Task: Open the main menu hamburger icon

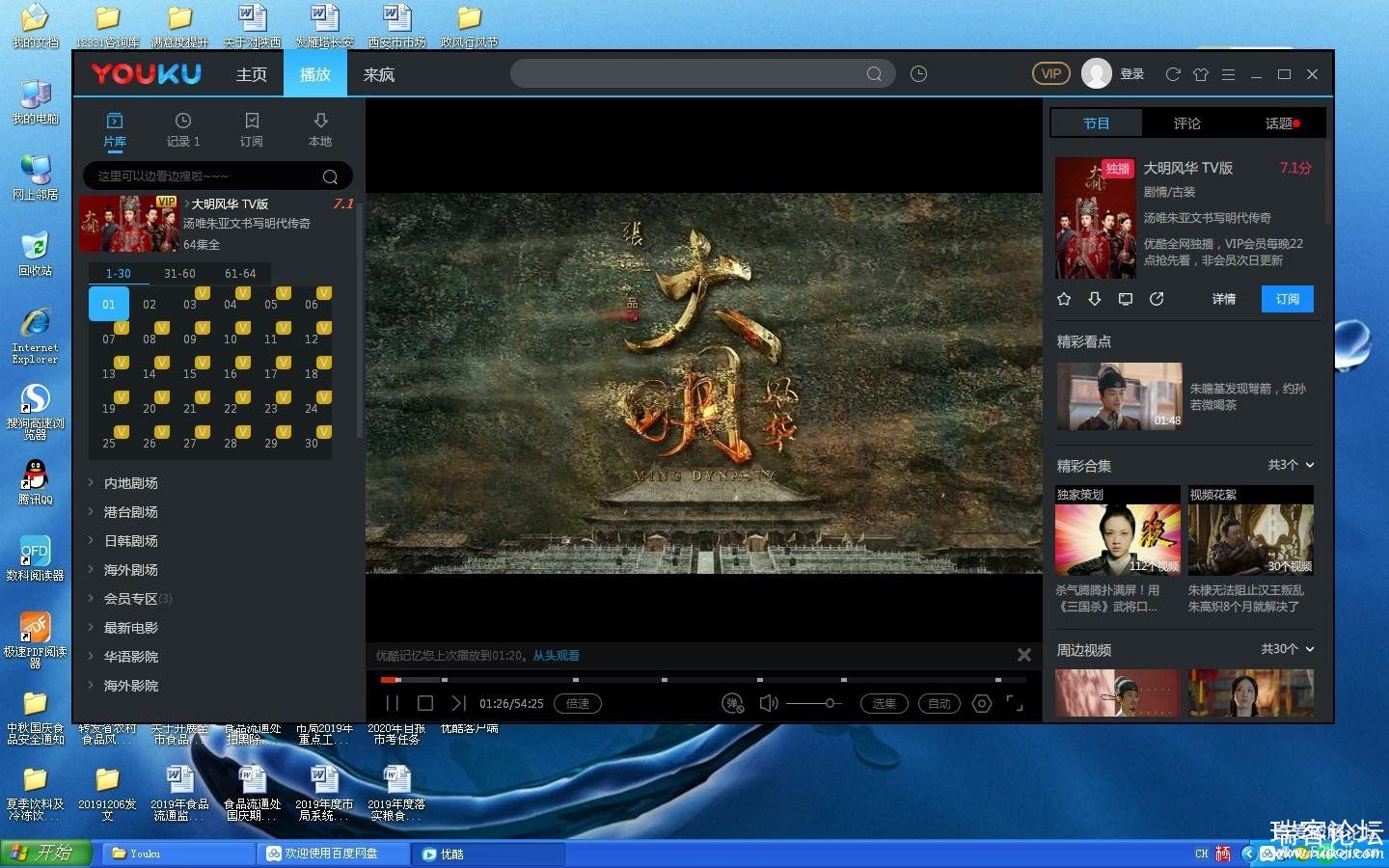Action: 1228,74
